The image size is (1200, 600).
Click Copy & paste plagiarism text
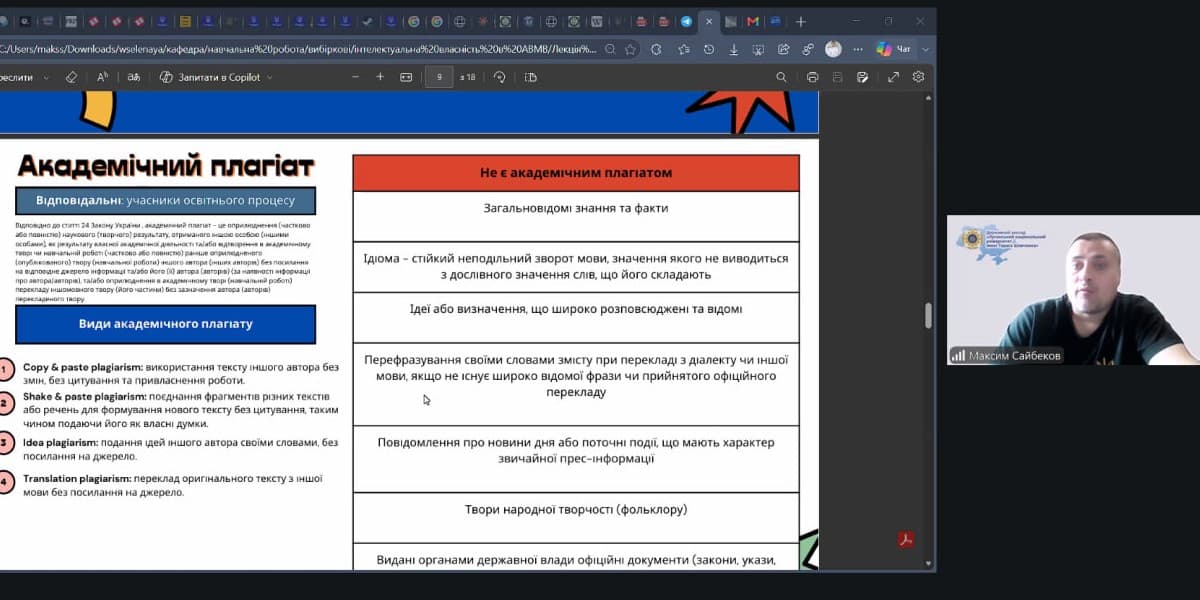[181, 374]
